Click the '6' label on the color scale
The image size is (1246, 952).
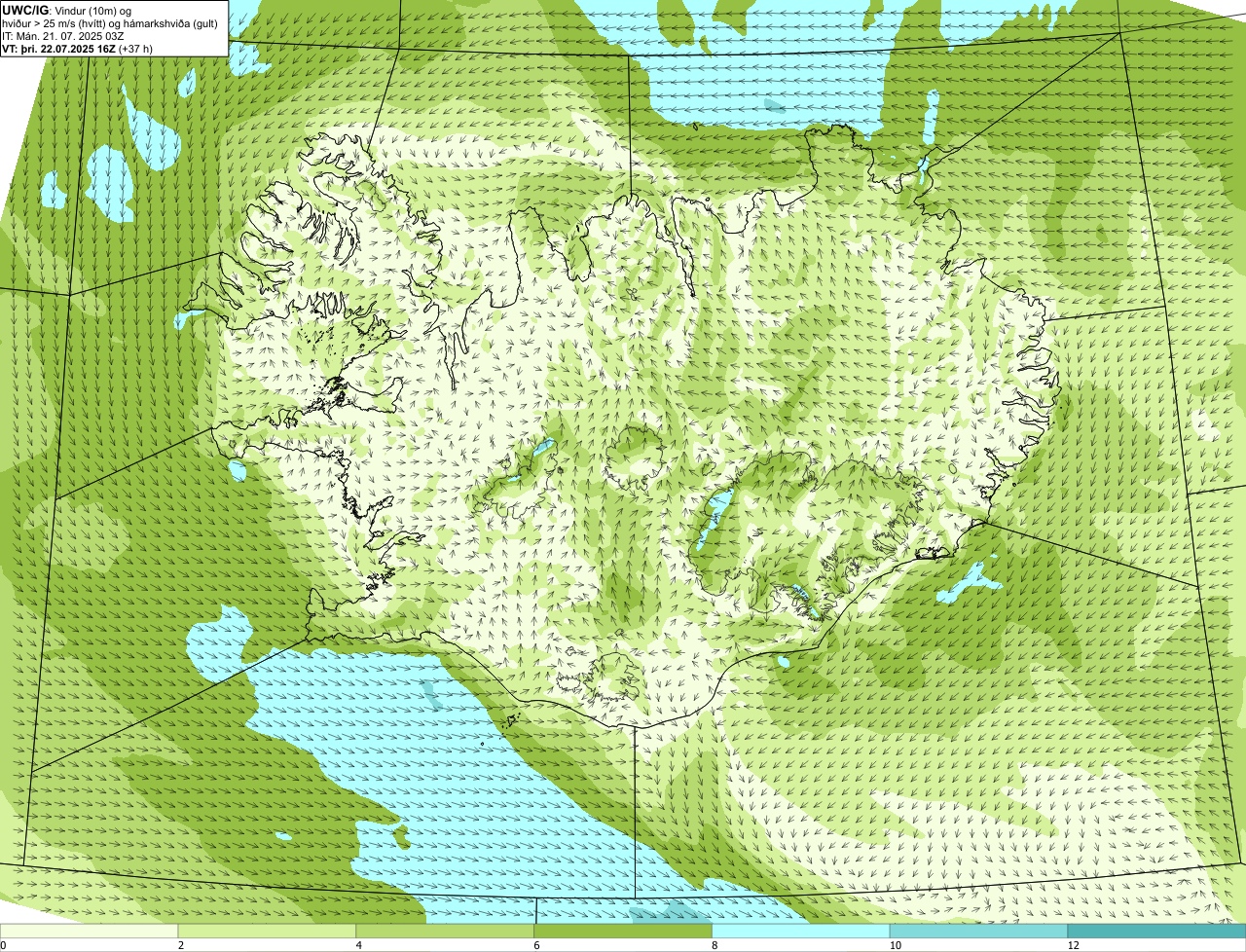tap(536, 945)
